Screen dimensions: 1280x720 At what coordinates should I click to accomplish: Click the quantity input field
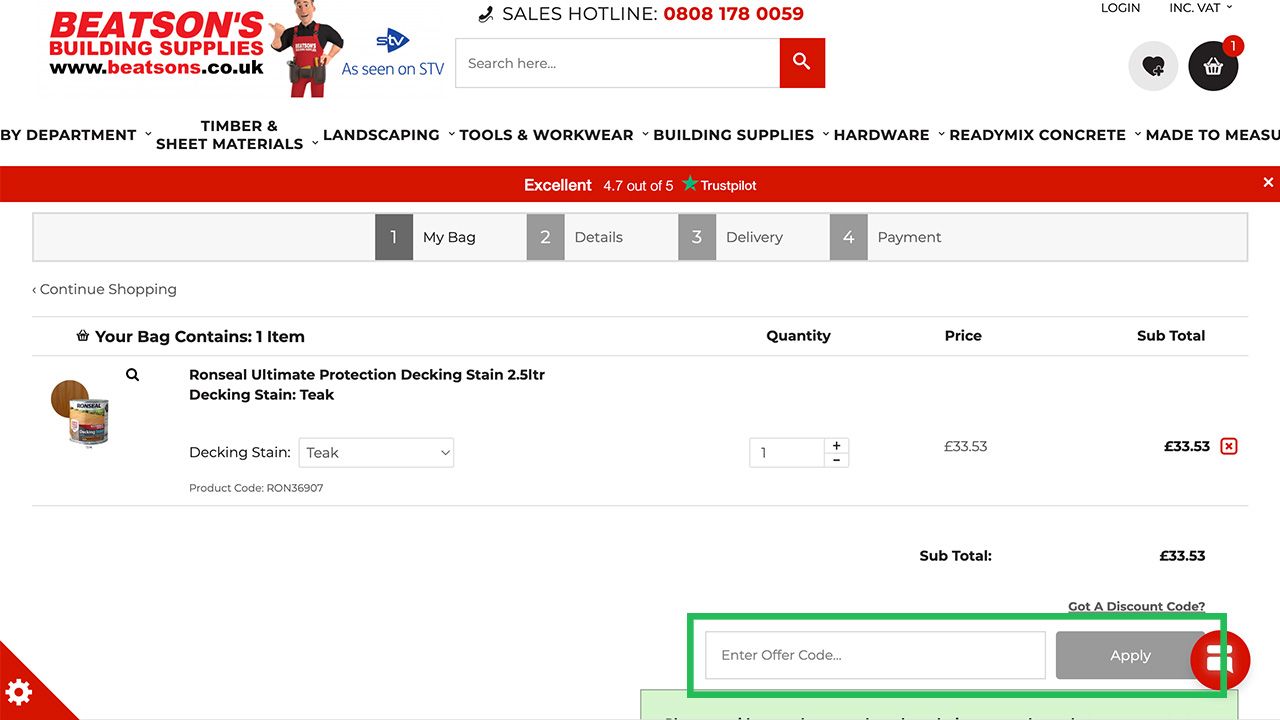(787, 453)
